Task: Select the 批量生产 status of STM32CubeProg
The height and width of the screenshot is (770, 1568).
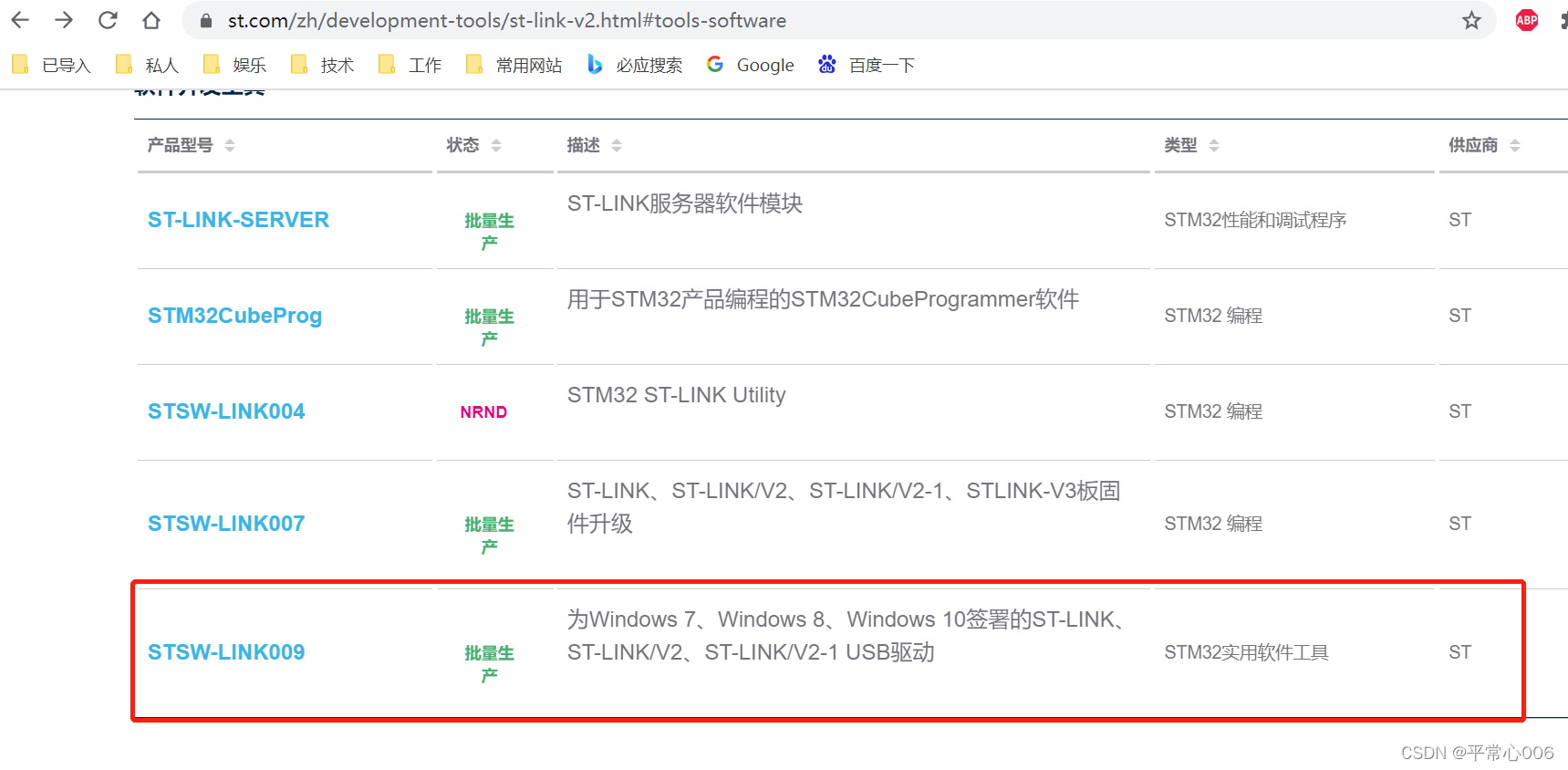Action: [489, 327]
